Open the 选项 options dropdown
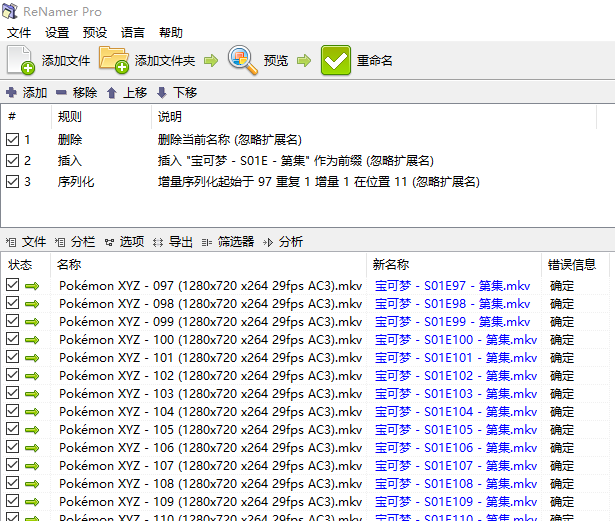Viewport: 615px width, 521px height. [x=124, y=242]
